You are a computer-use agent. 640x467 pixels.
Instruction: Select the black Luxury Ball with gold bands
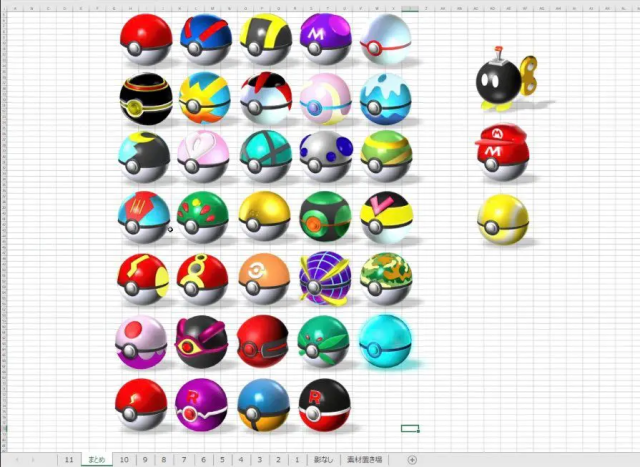pos(145,97)
